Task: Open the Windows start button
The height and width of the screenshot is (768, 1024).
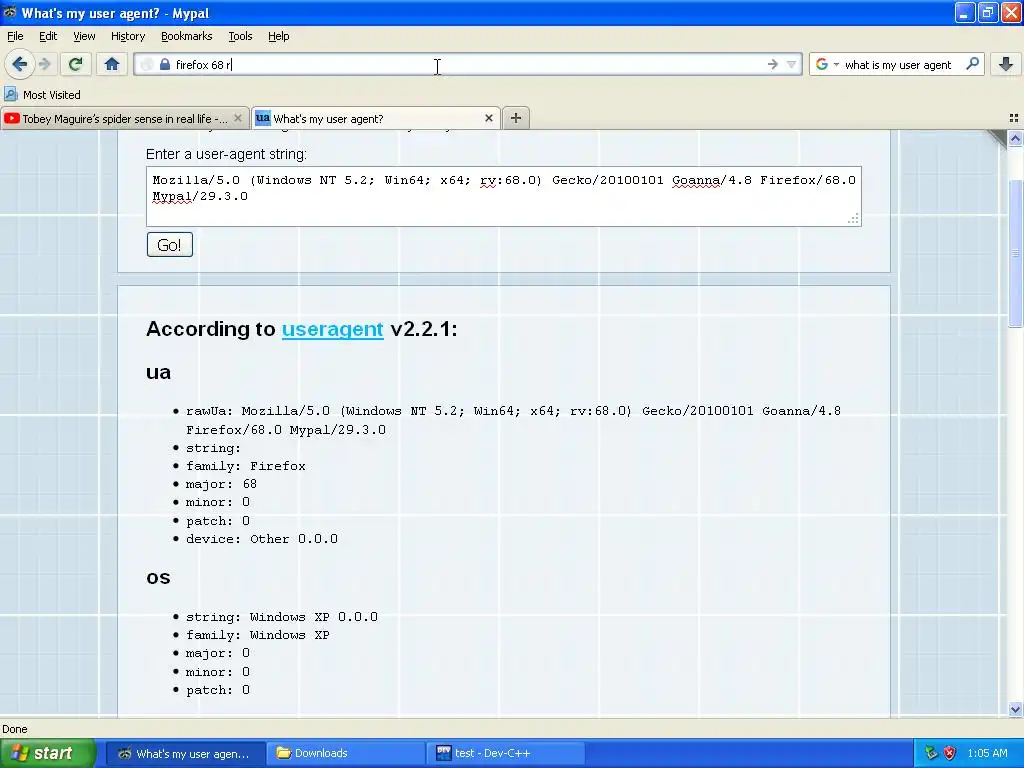Action: [x=48, y=753]
